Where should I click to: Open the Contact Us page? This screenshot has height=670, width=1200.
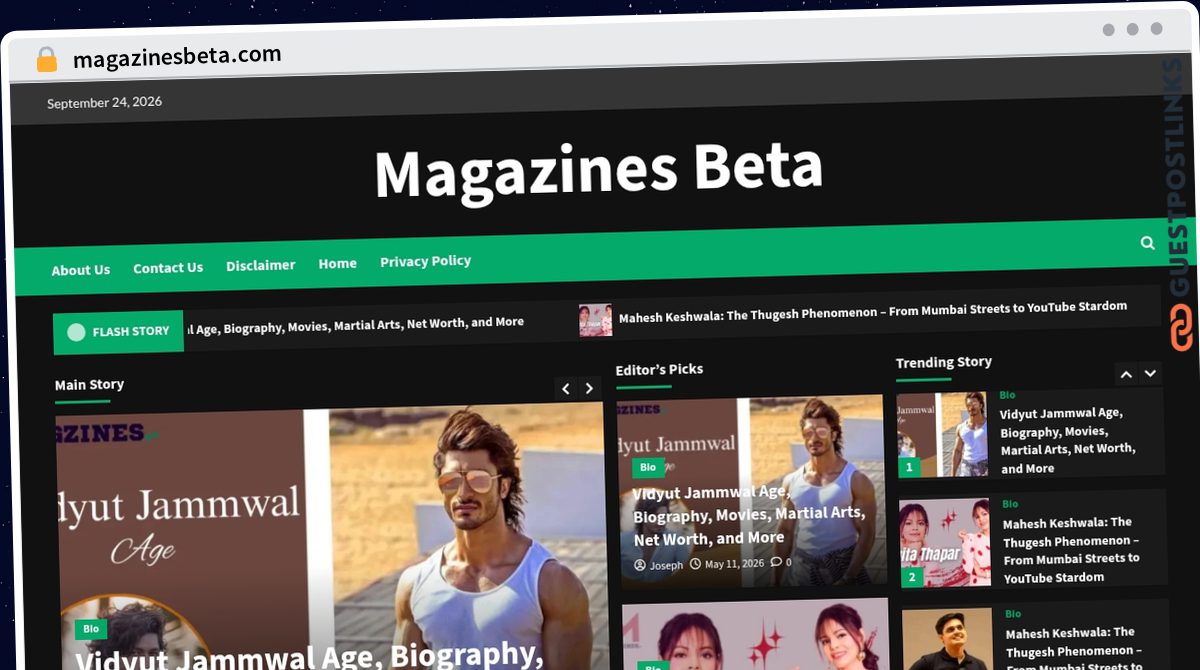point(168,268)
